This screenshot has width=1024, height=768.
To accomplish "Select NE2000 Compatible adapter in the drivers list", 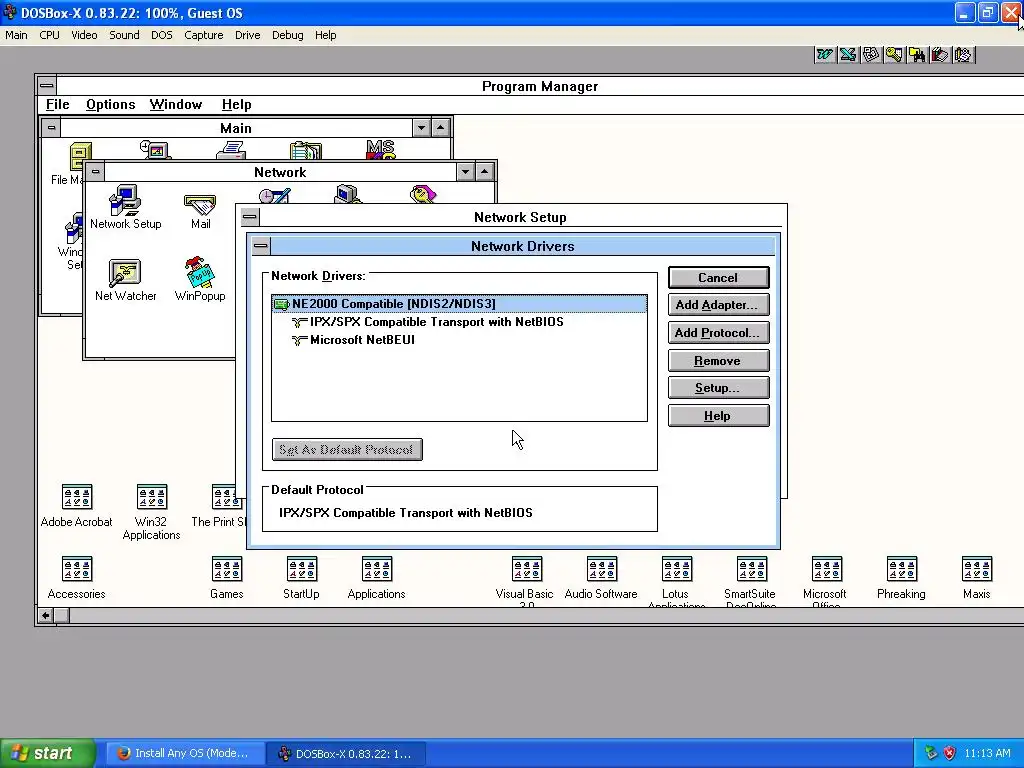I will click(x=459, y=304).
